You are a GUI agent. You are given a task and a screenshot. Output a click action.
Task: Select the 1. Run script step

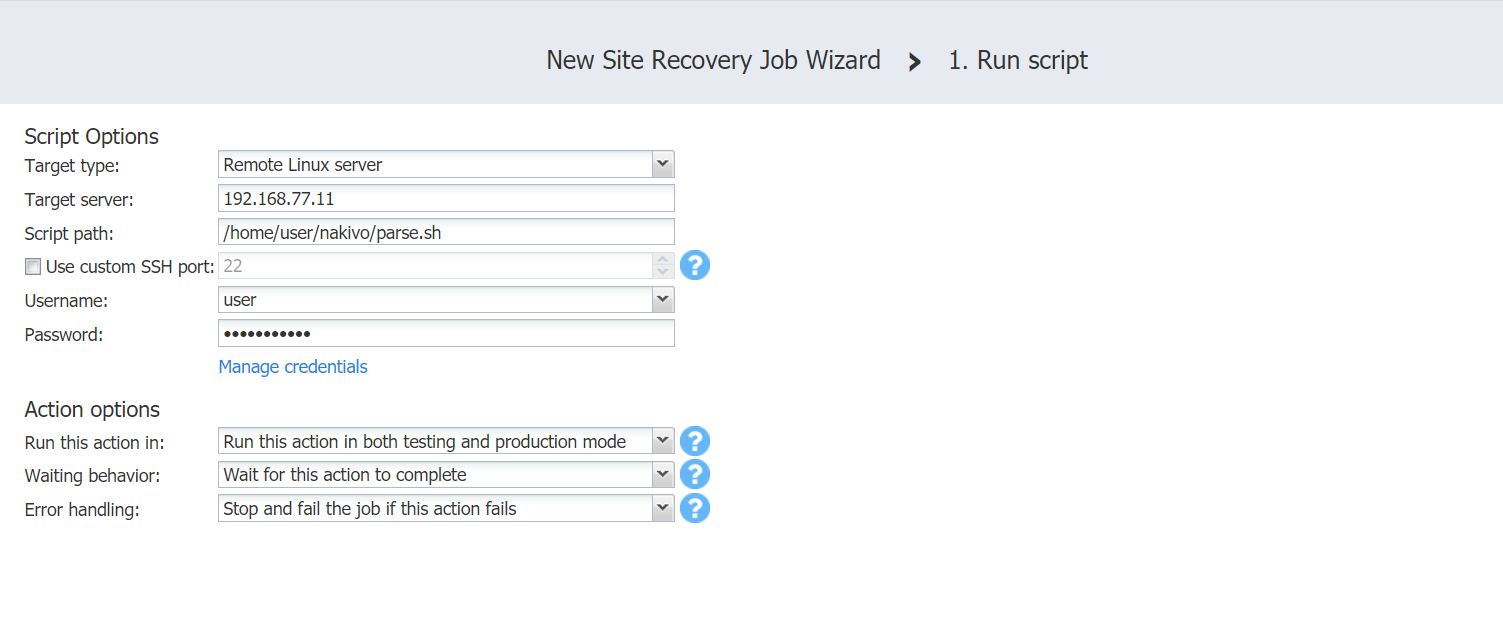(1018, 61)
